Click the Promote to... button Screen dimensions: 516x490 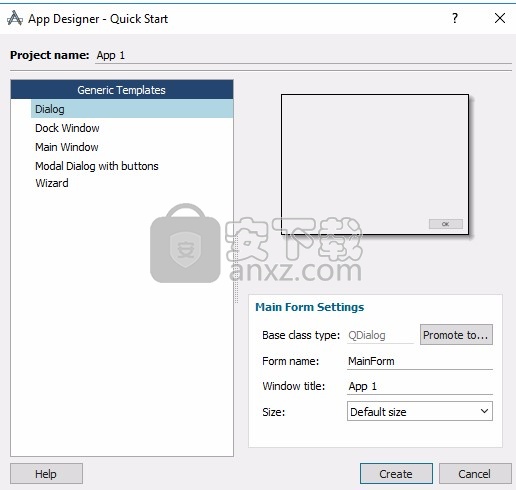456,335
